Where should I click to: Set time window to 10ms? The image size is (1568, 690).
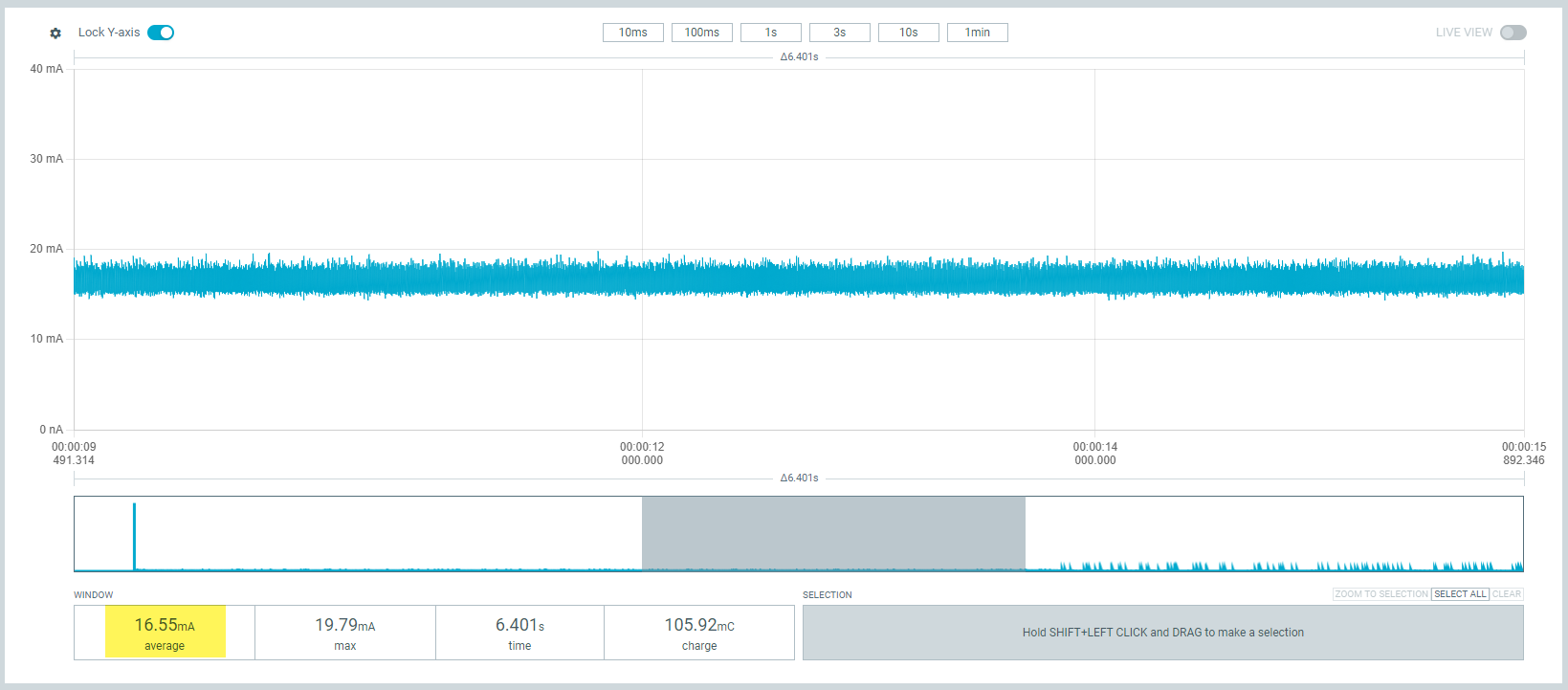632,33
